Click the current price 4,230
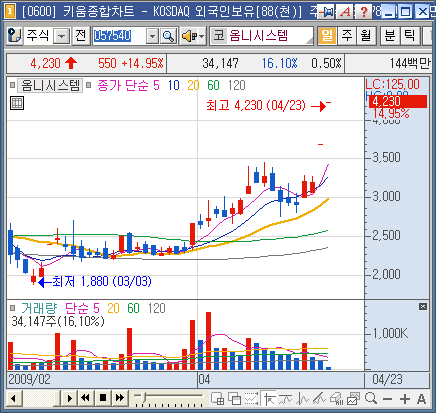This screenshot has width=436, height=413. (x=45, y=63)
